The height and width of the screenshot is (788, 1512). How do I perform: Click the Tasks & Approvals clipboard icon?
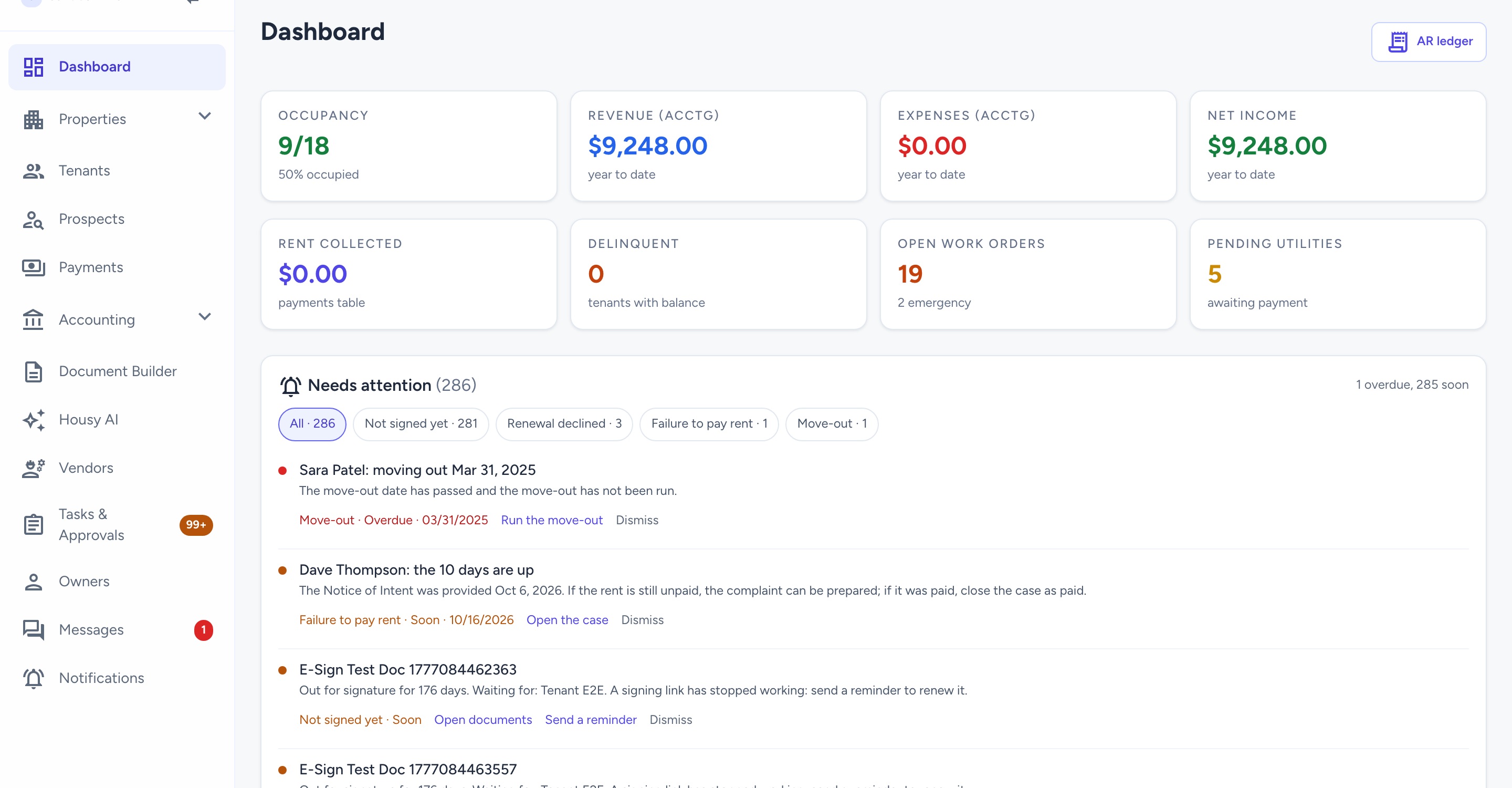[34, 524]
